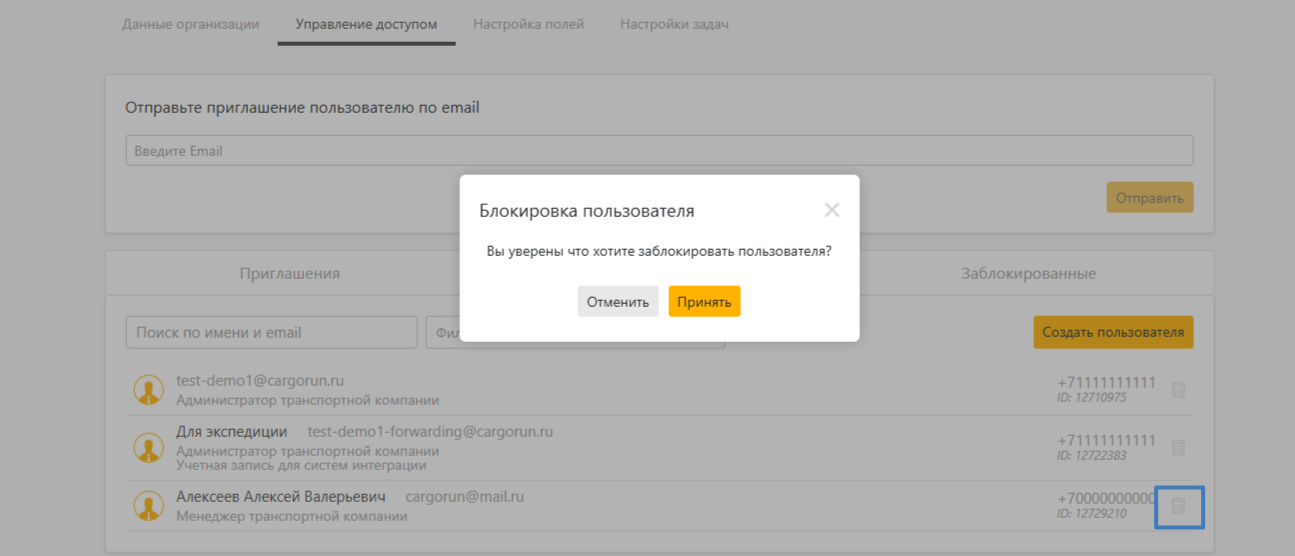The image size is (1295, 556).
Task: Show the Заблокированные users tab
Action: [x=1028, y=273]
